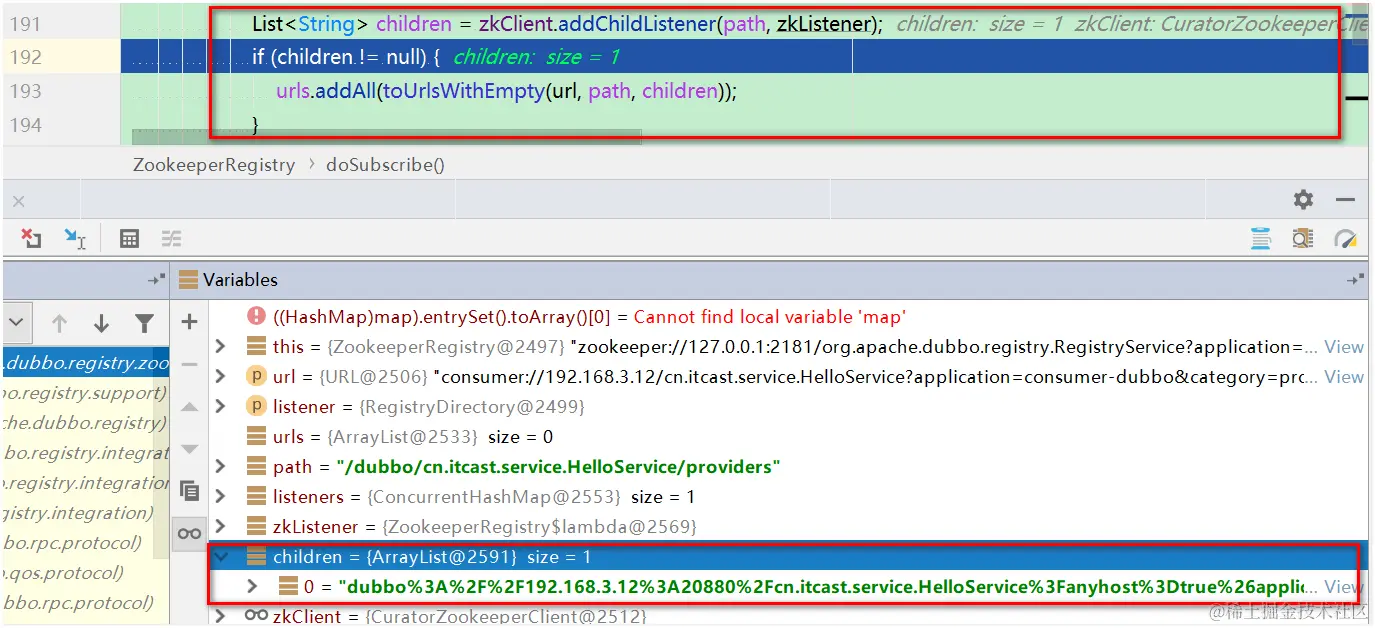Go to previous frame with up arrow
Screen dimensions: 1375x628
pos(59,323)
